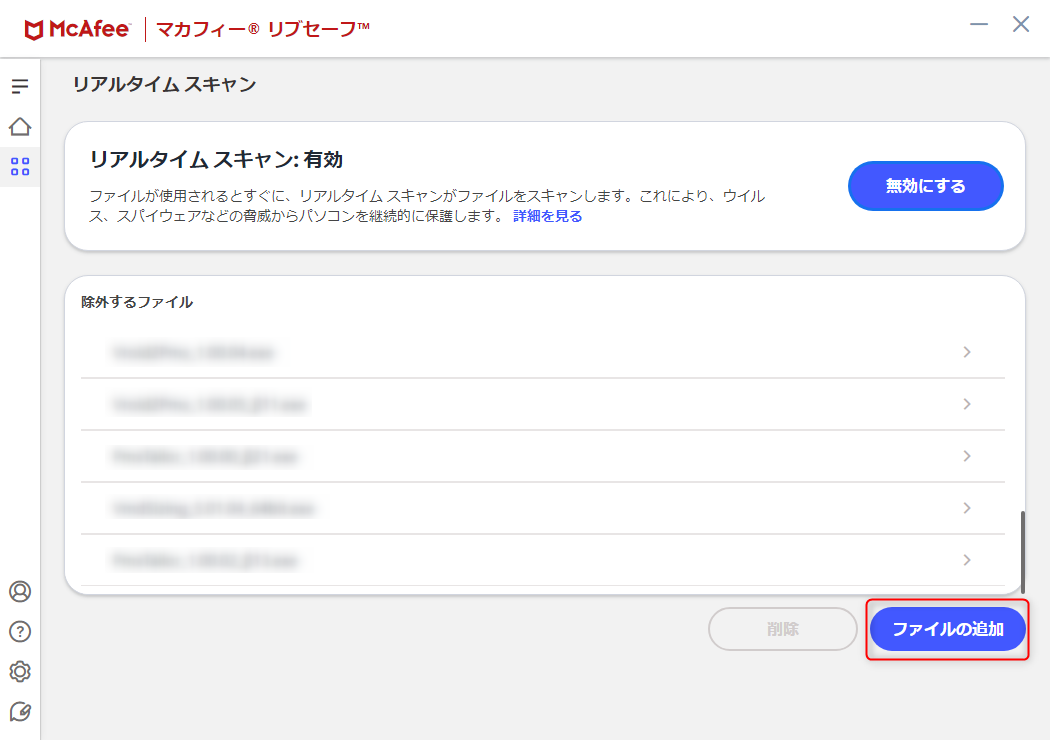Click the ファイルの追加 button
Screen dimensions: 1050x740
(948, 630)
